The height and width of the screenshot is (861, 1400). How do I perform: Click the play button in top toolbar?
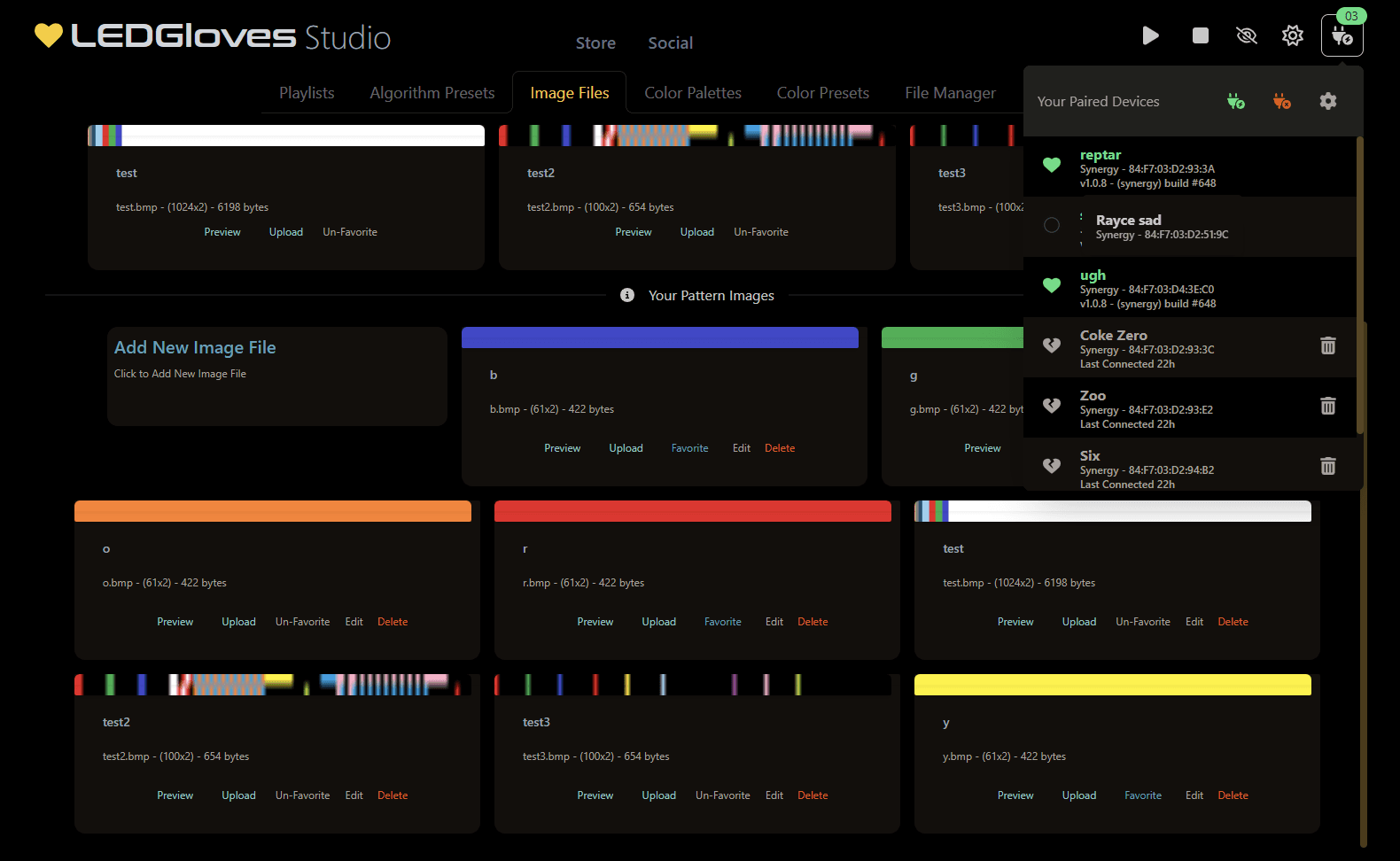pos(1150,35)
